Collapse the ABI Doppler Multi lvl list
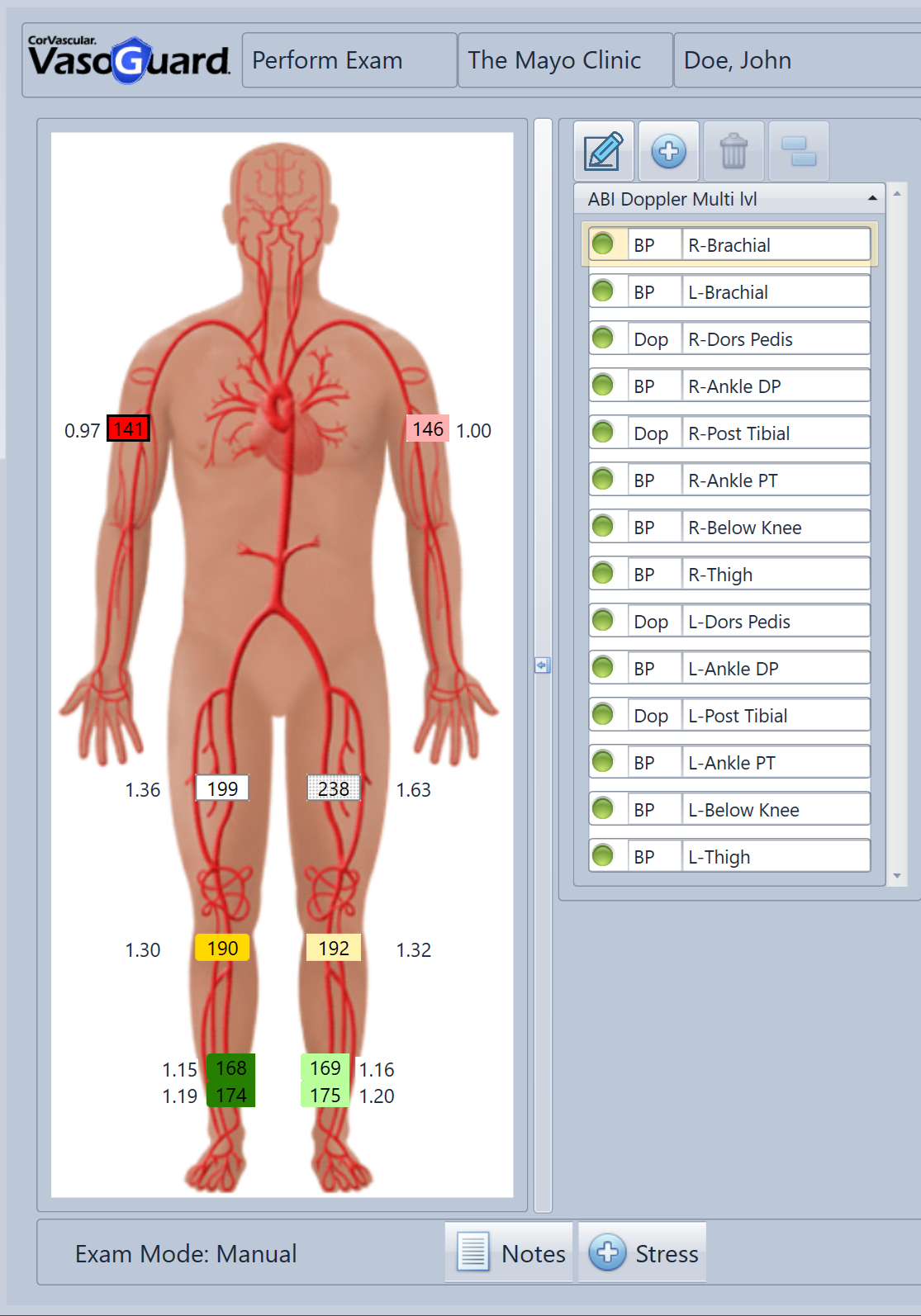Image resolution: width=921 pixels, height=1316 pixels. [x=872, y=199]
